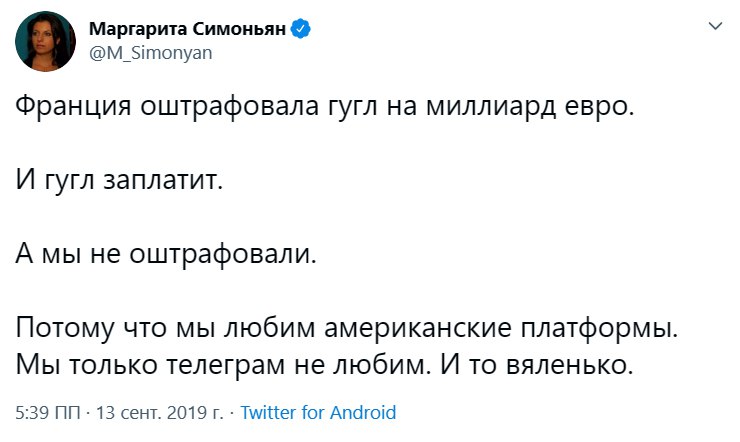740x442 pixels.
Task: Click the display name Маргарита Симоньян
Action: click(189, 30)
